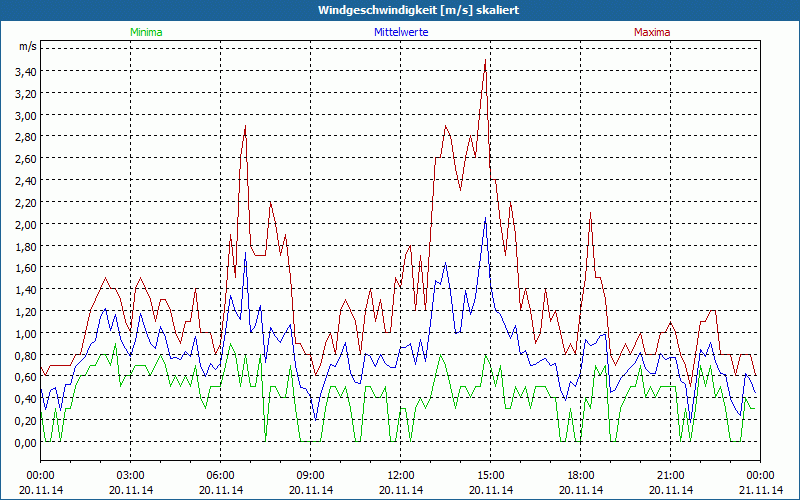The height and width of the screenshot is (500, 800).
Task: Click the 09:00 time axis label
Action: tap(311, 476)
